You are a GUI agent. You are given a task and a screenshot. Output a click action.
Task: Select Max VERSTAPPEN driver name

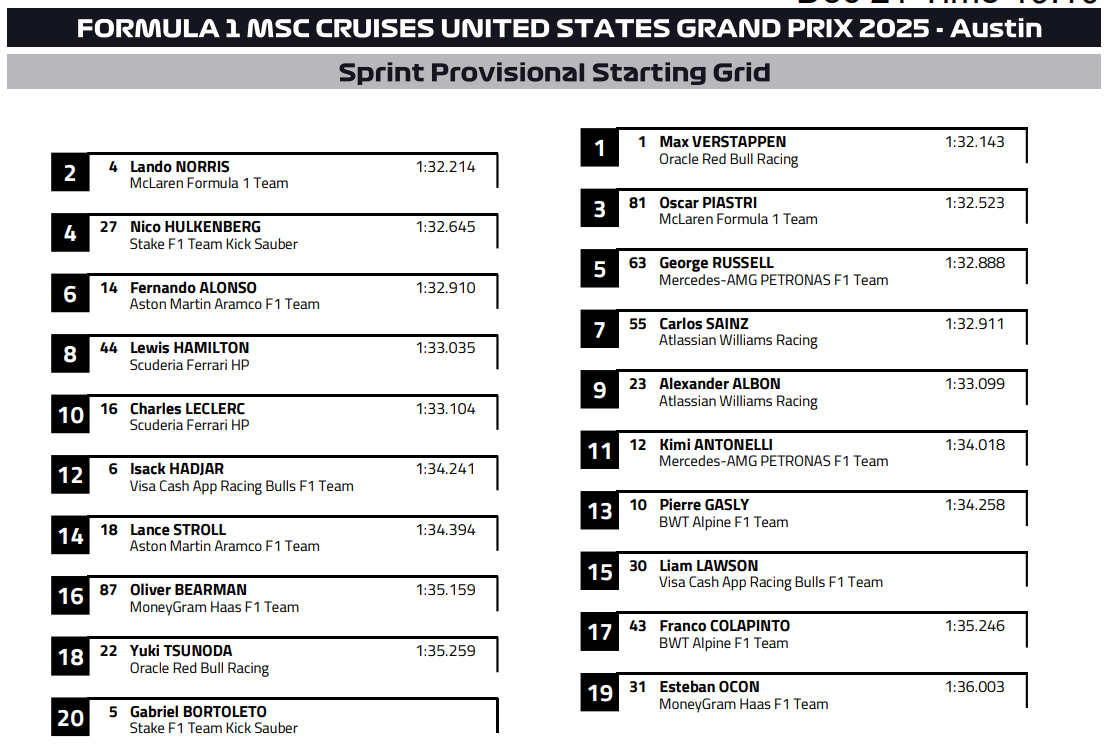722,142
